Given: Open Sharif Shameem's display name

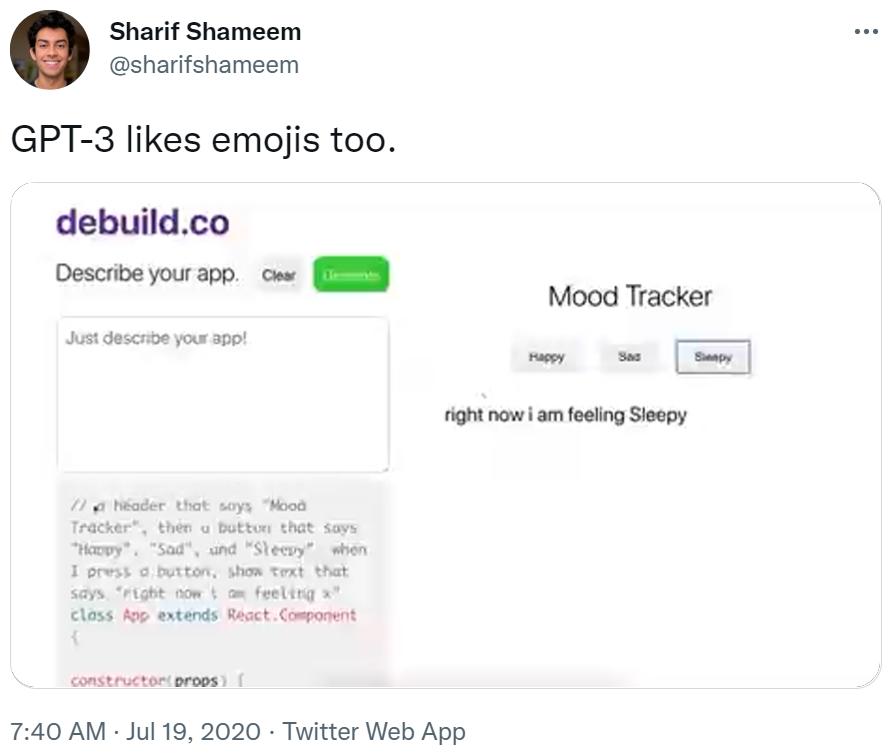Looking at the screenshot, I should [x=204, y=31].
